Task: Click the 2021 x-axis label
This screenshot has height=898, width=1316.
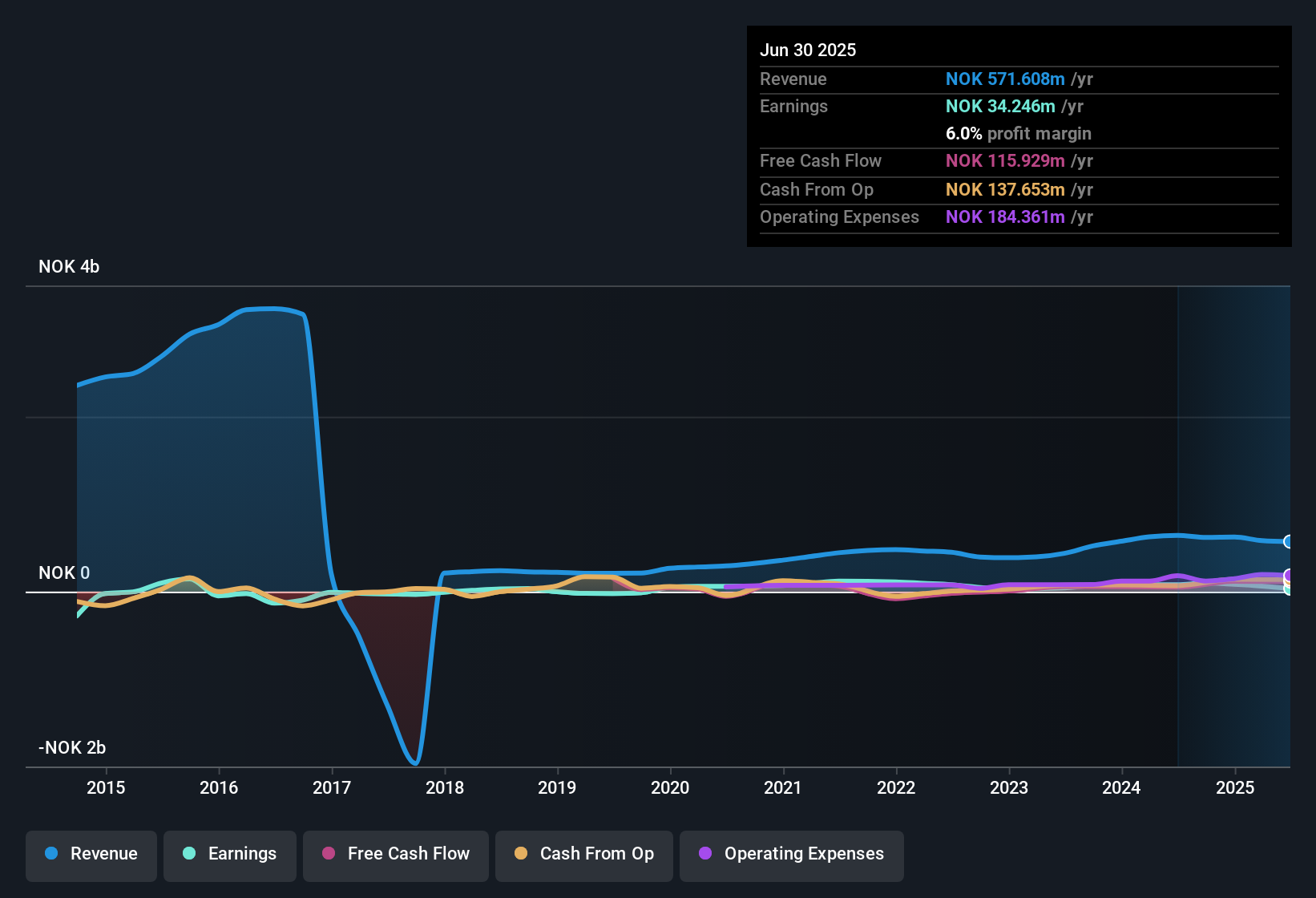Action: coord(783,787)
